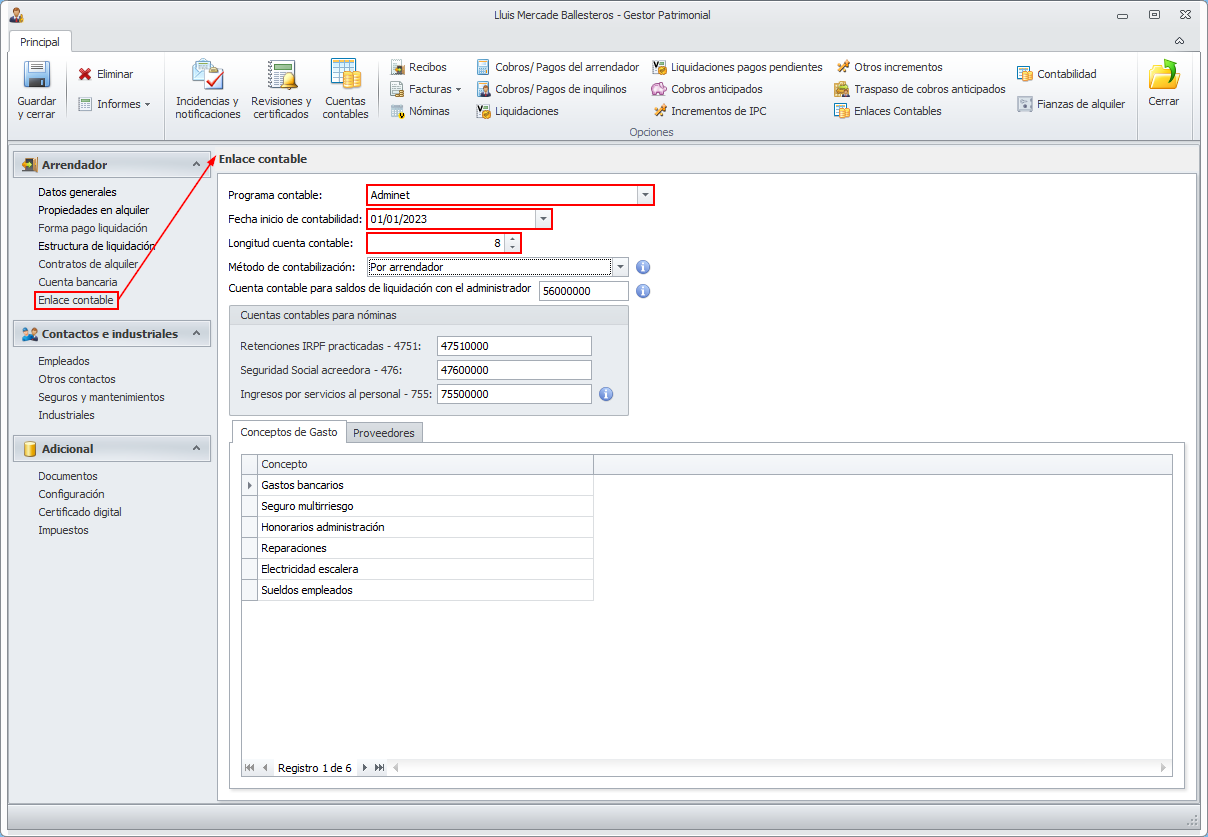Open Seguros y mantenimientos
1208x837 pixels.
point(101,397)
